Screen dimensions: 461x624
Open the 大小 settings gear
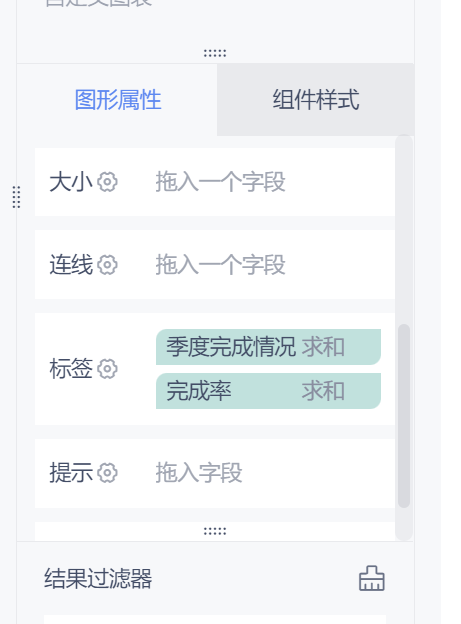click(107, 182)
